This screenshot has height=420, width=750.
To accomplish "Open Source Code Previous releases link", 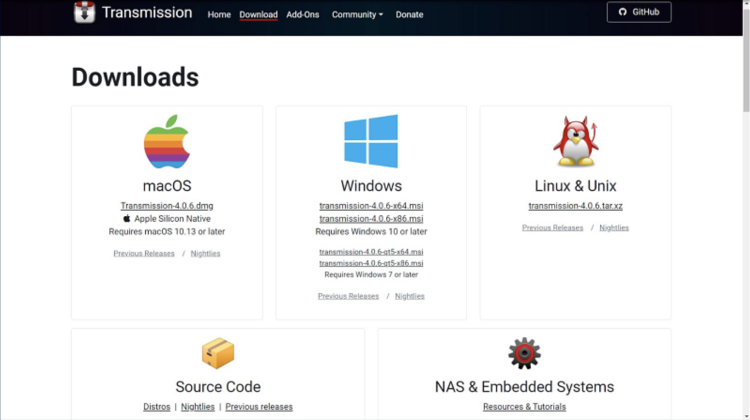I will (x=259, y=407).
